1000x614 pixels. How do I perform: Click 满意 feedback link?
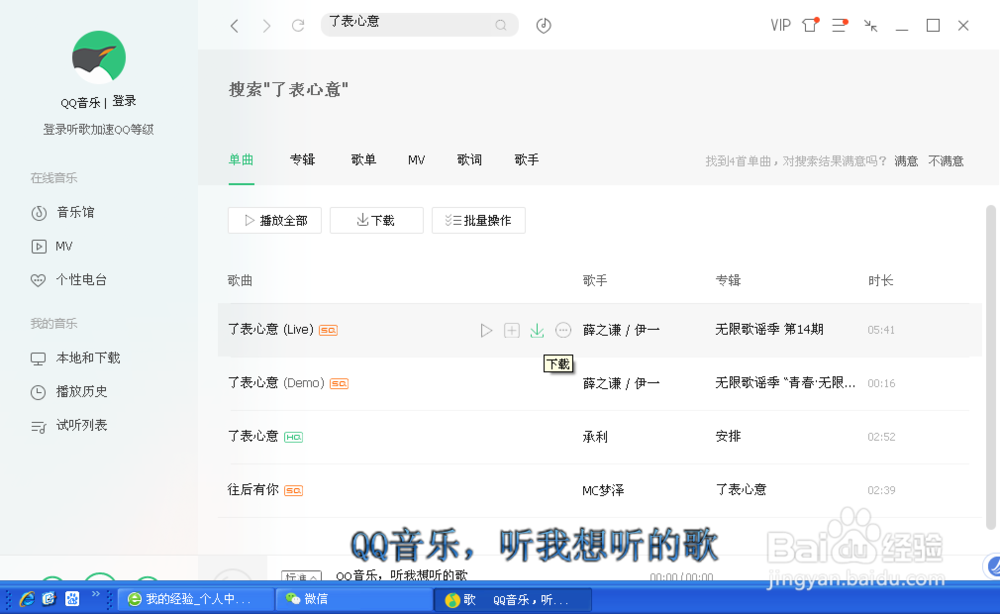pos(906,161)
